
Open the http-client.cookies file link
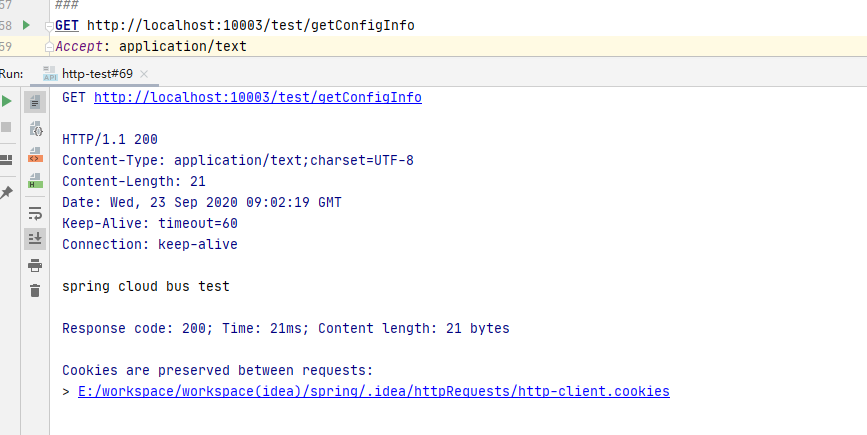(x=373, y=392)
